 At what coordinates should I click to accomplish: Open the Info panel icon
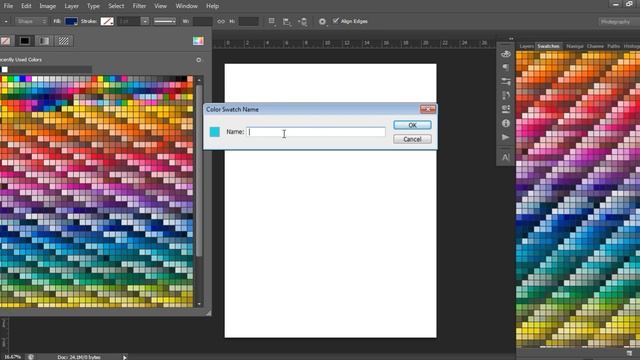506,123
